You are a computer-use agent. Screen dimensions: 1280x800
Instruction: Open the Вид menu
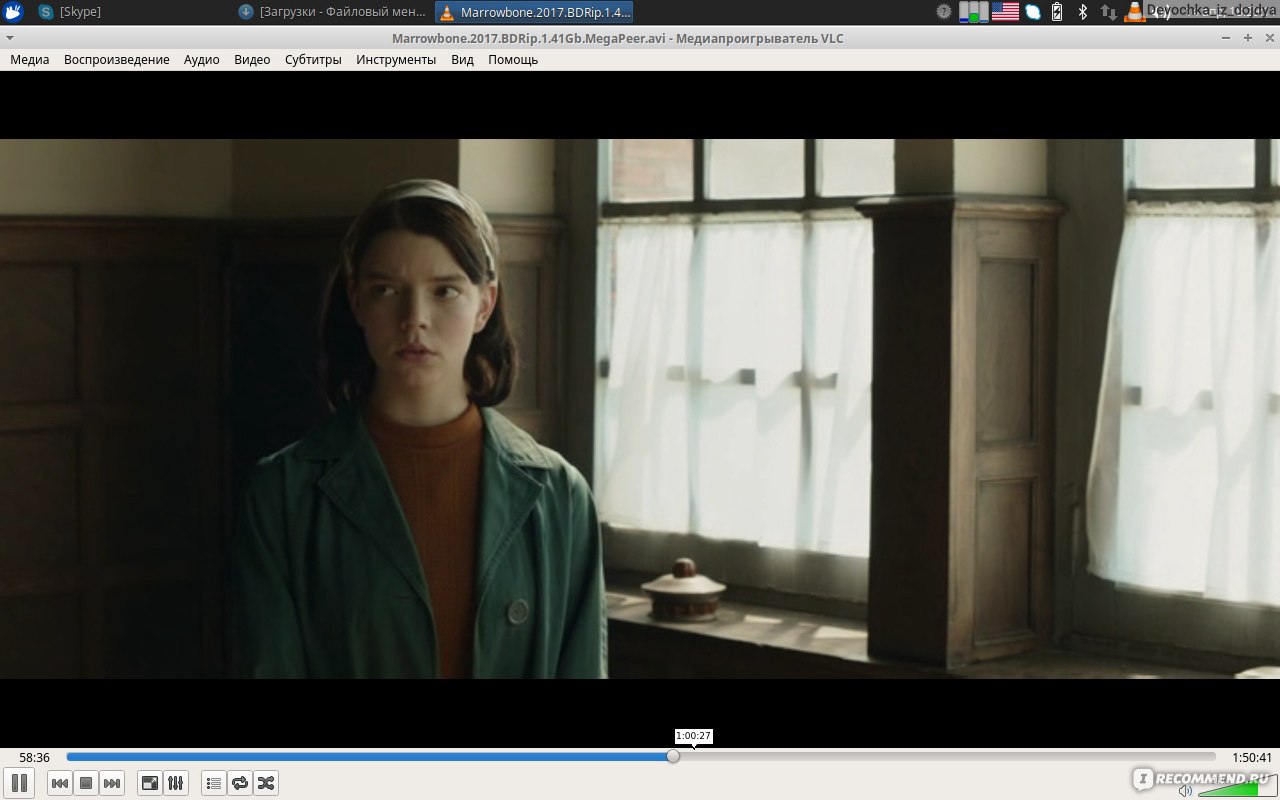coord(462,59)
